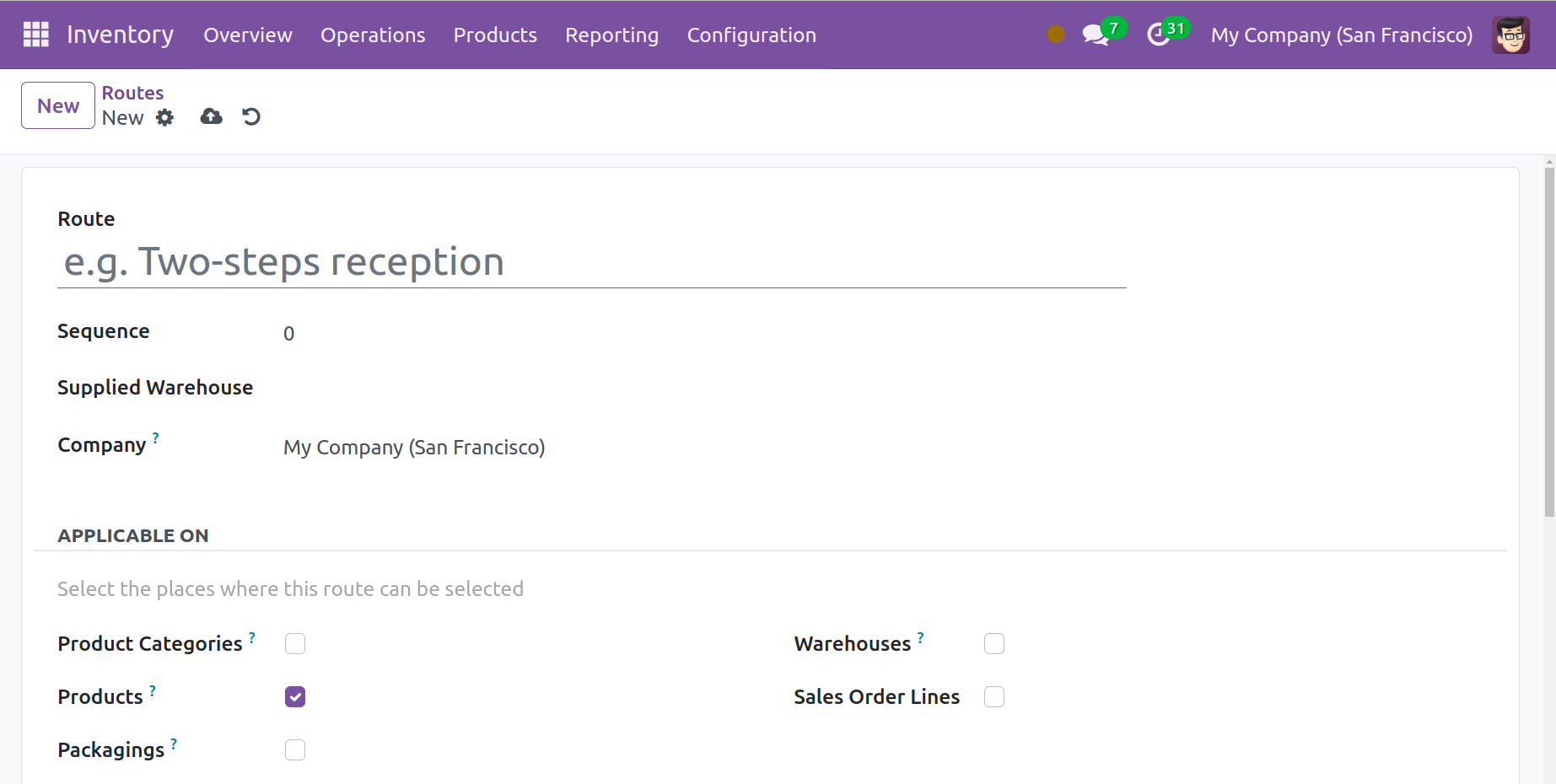Click the orange status dot in the navbar
The image size is (1556, 784).
[1055, 35]
